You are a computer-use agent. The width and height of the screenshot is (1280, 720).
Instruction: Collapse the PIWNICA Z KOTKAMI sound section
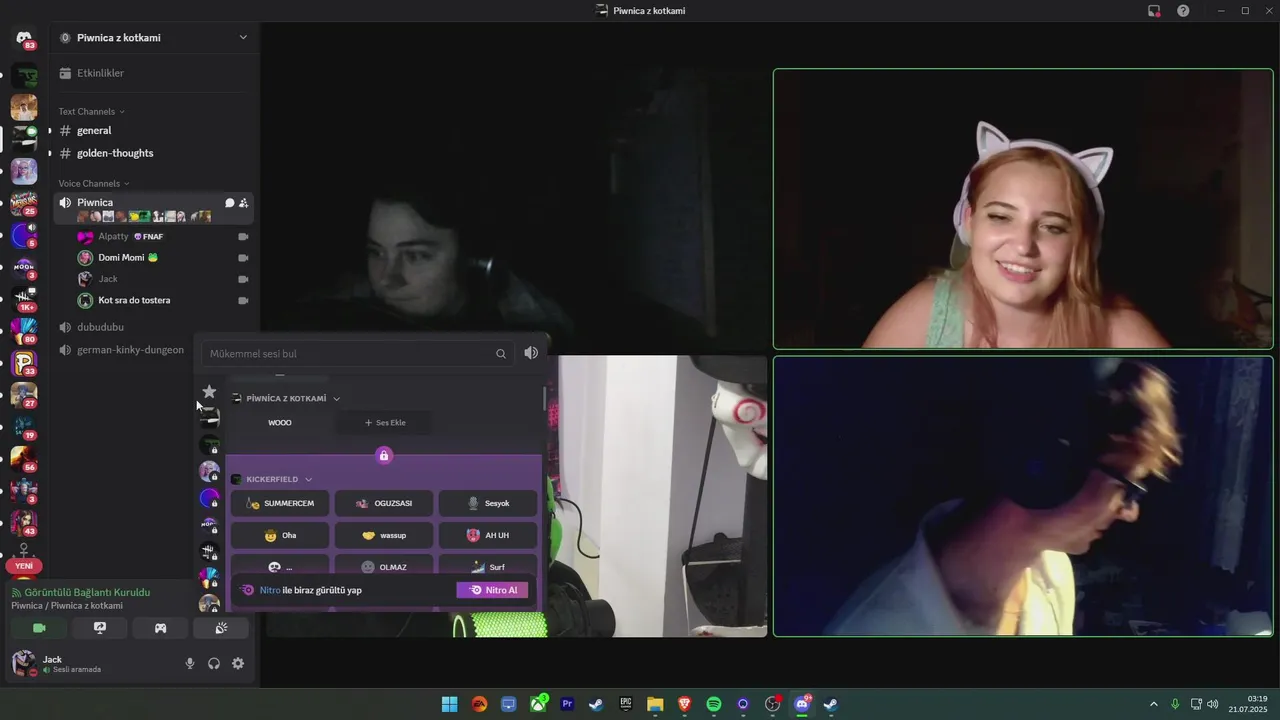[x=336, y=398]
